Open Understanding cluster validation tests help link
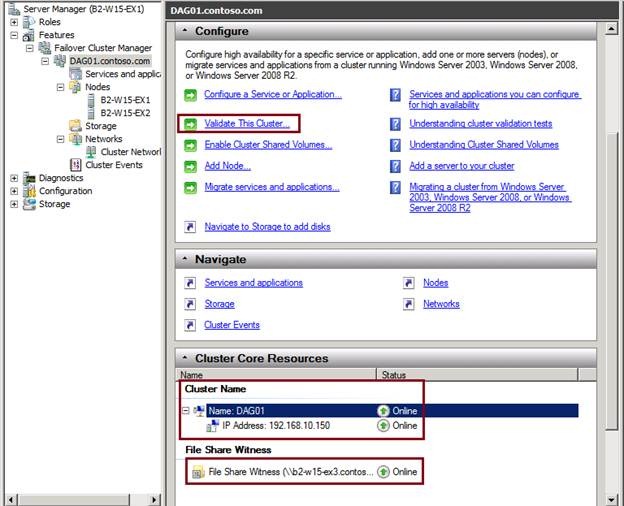Image resolution: width=624 pixels, height=506 pixels. [x=481, y=124]
